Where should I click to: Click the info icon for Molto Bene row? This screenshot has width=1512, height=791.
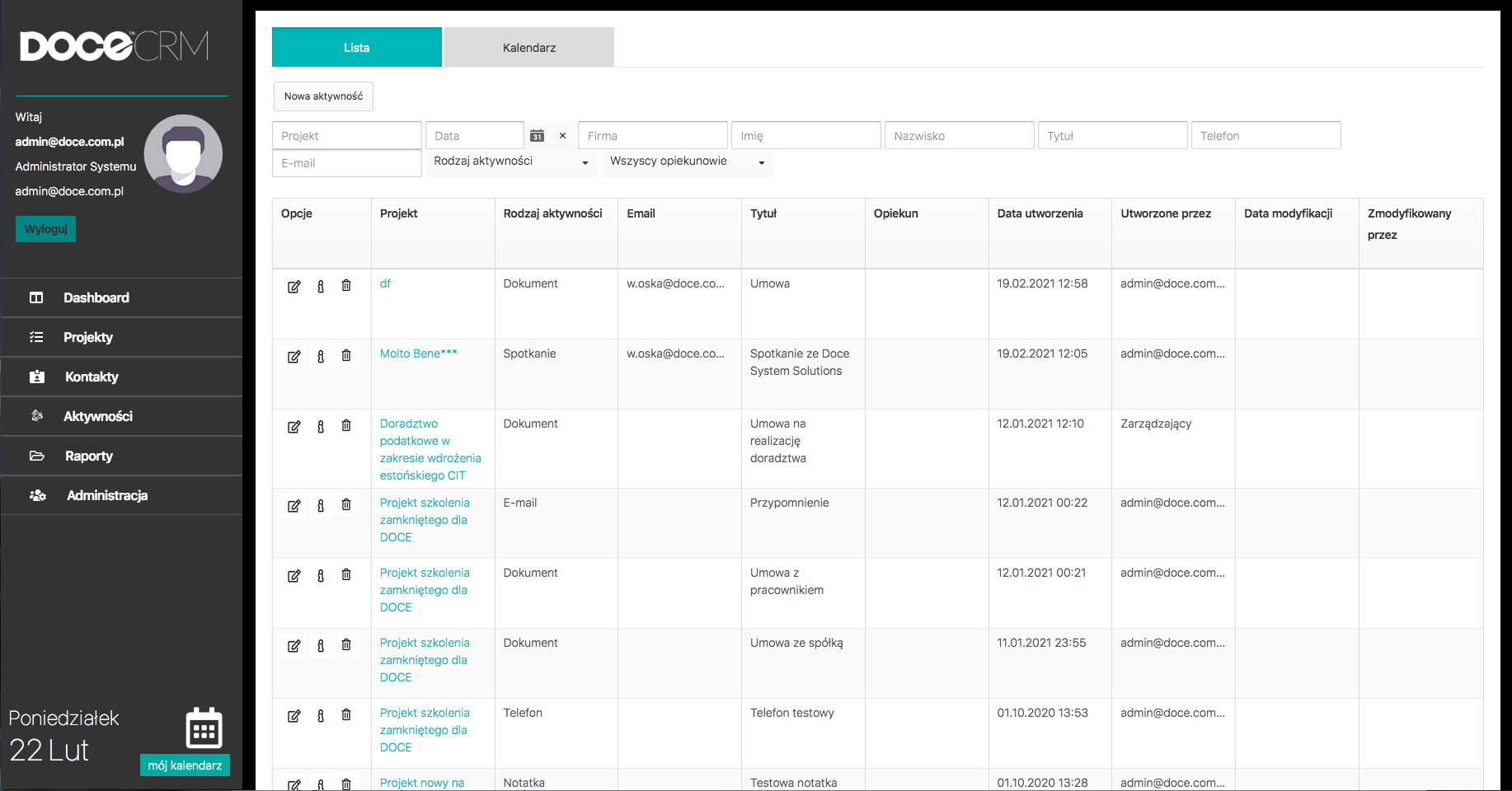(x=321, y=357)
